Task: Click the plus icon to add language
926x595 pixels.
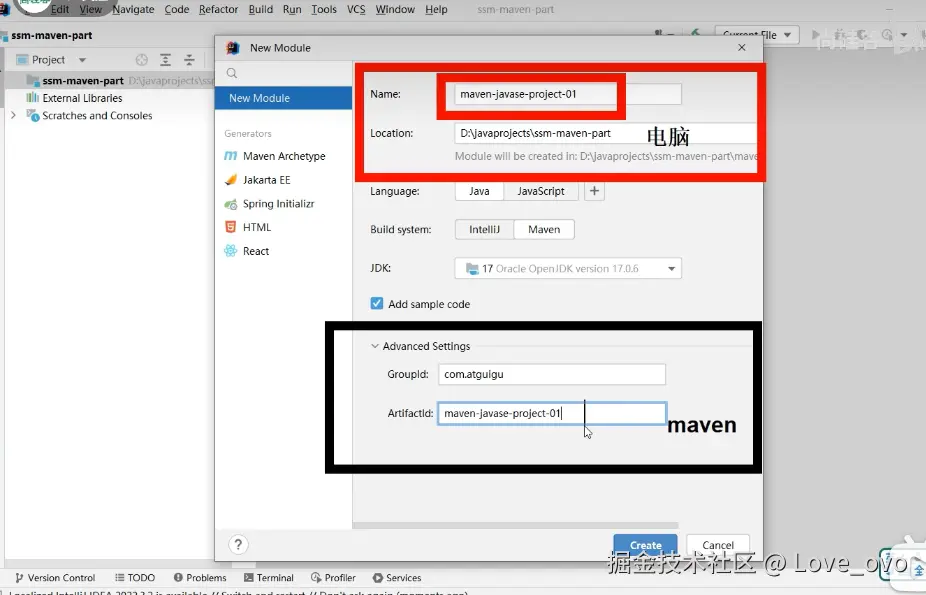Action: 594,191
